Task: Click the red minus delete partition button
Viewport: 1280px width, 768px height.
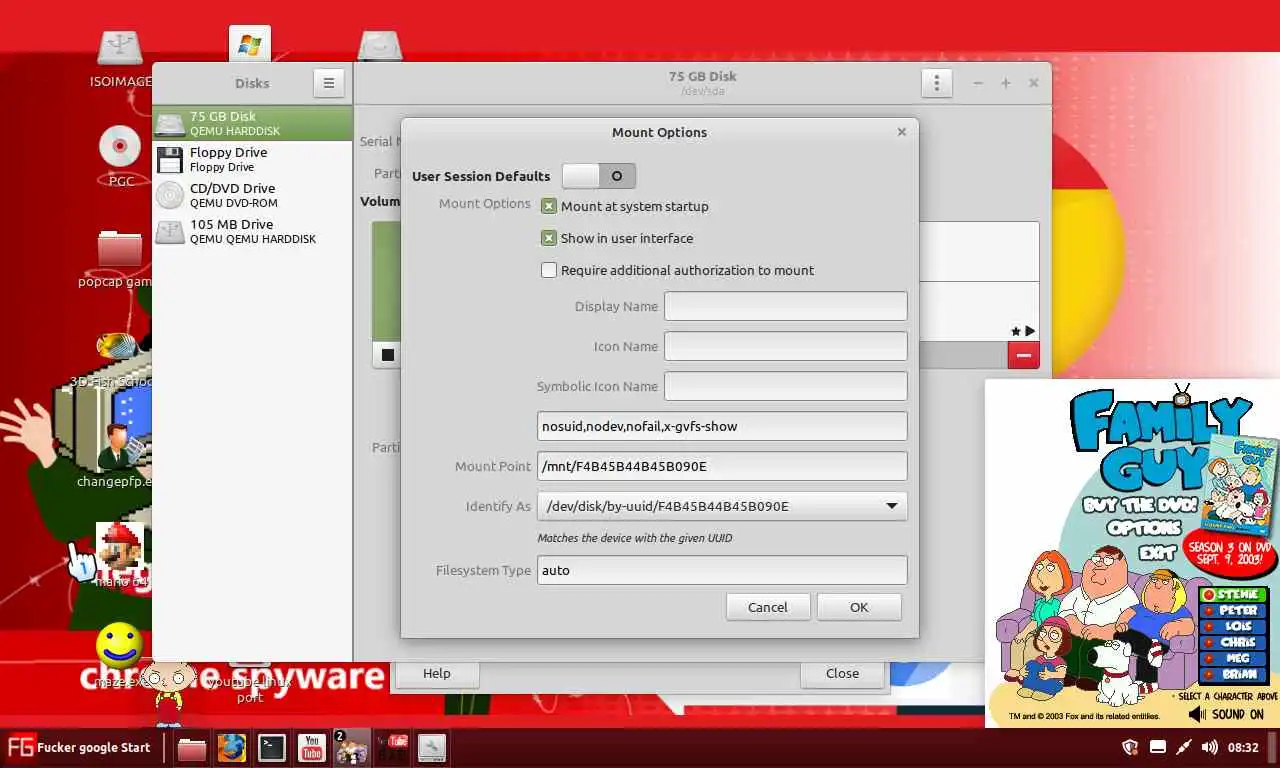Action: [x=1024, y=355]
